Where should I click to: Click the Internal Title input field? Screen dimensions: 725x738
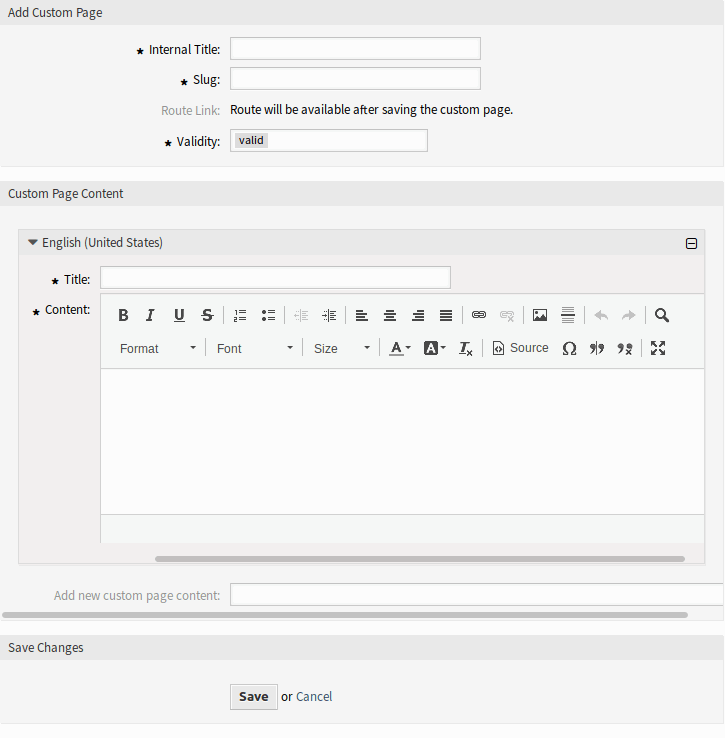(355, 49)
